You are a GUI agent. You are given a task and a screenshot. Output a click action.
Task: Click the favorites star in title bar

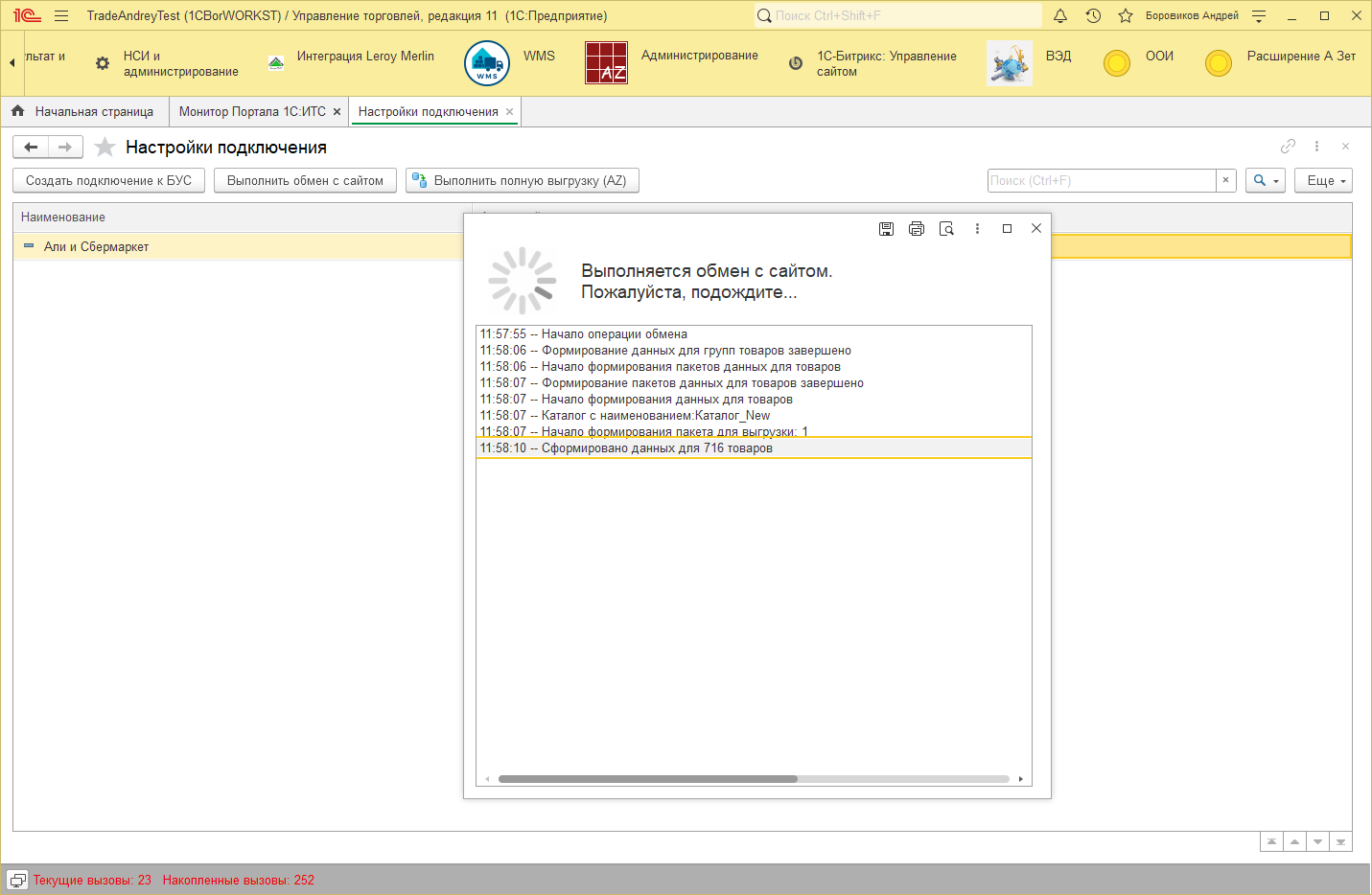click(1126, 16)
